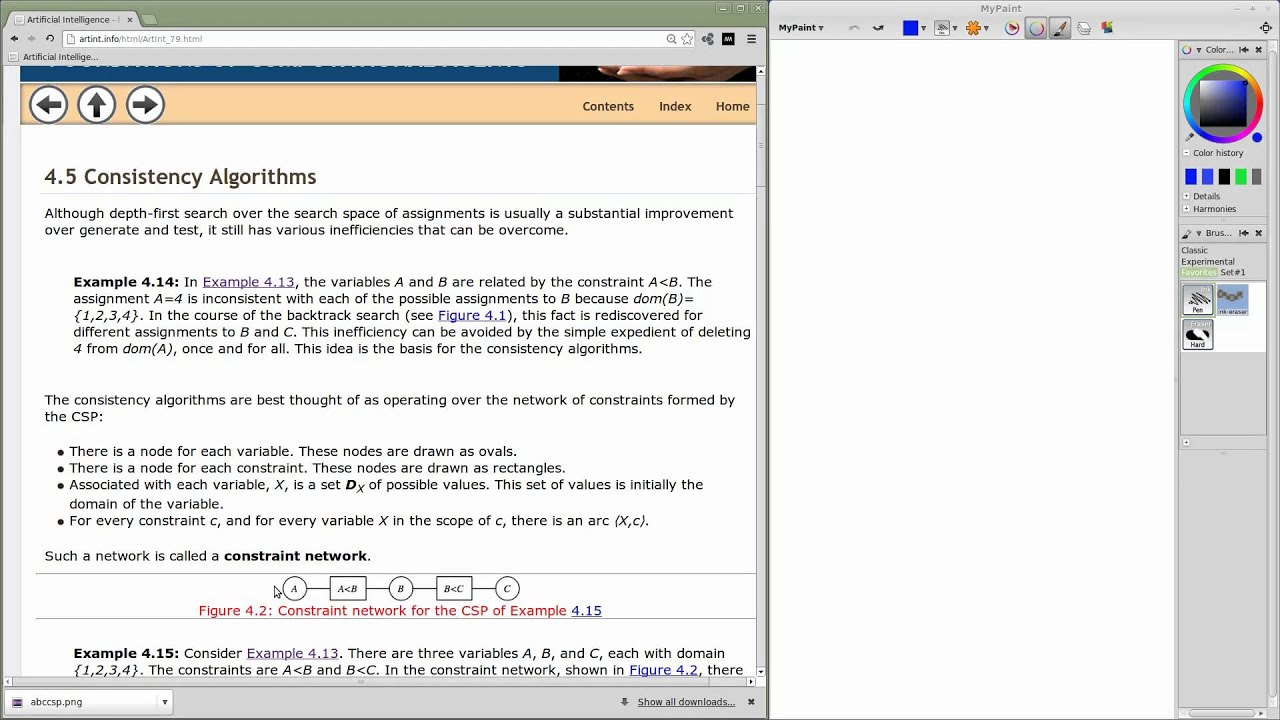1280x720 pixels.
Task: Select black swatch in color history
Action: (x=1224, y=177)
